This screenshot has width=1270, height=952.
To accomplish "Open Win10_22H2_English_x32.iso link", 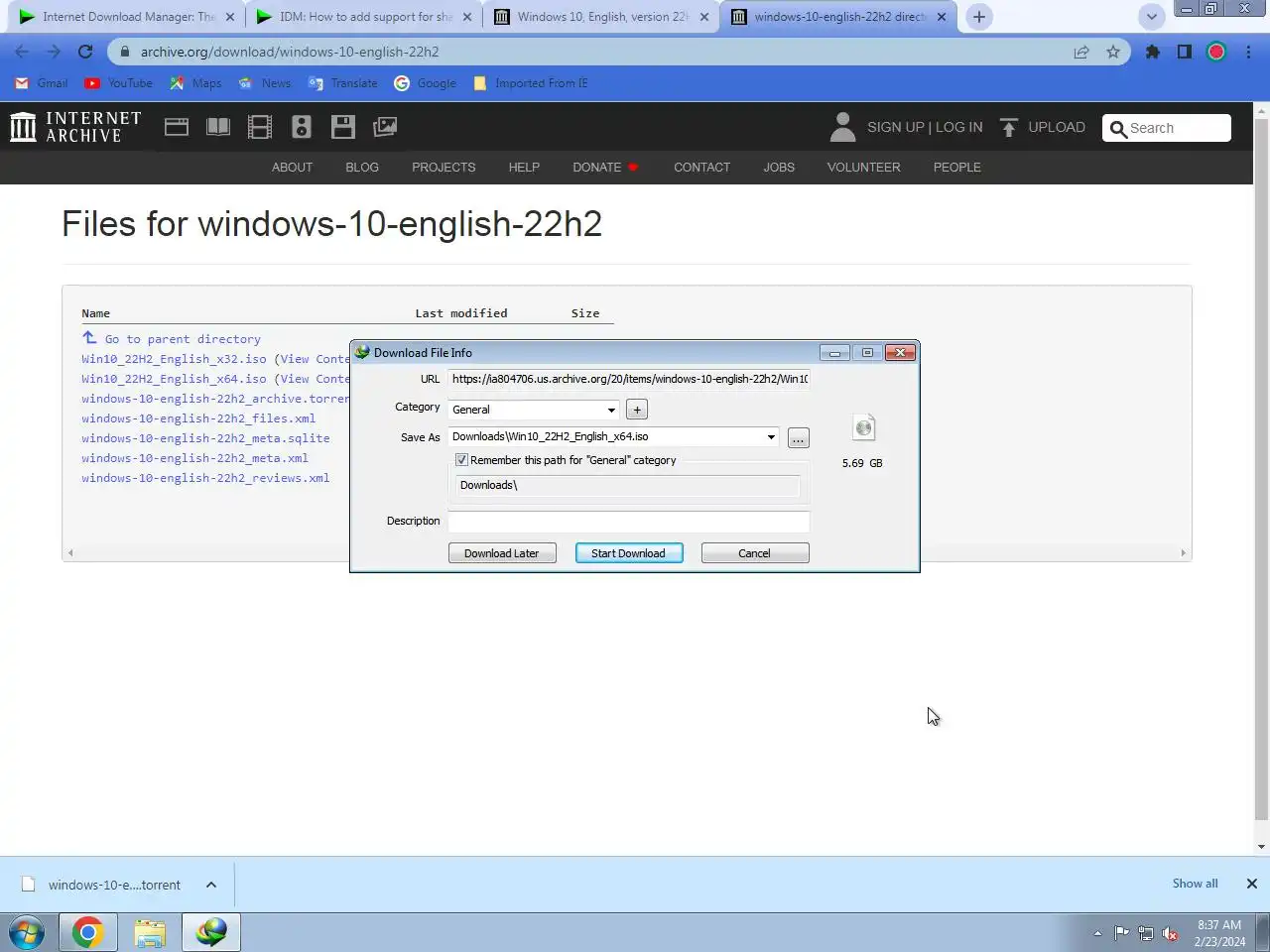I will pyautogui.click(x=174, y=359).
